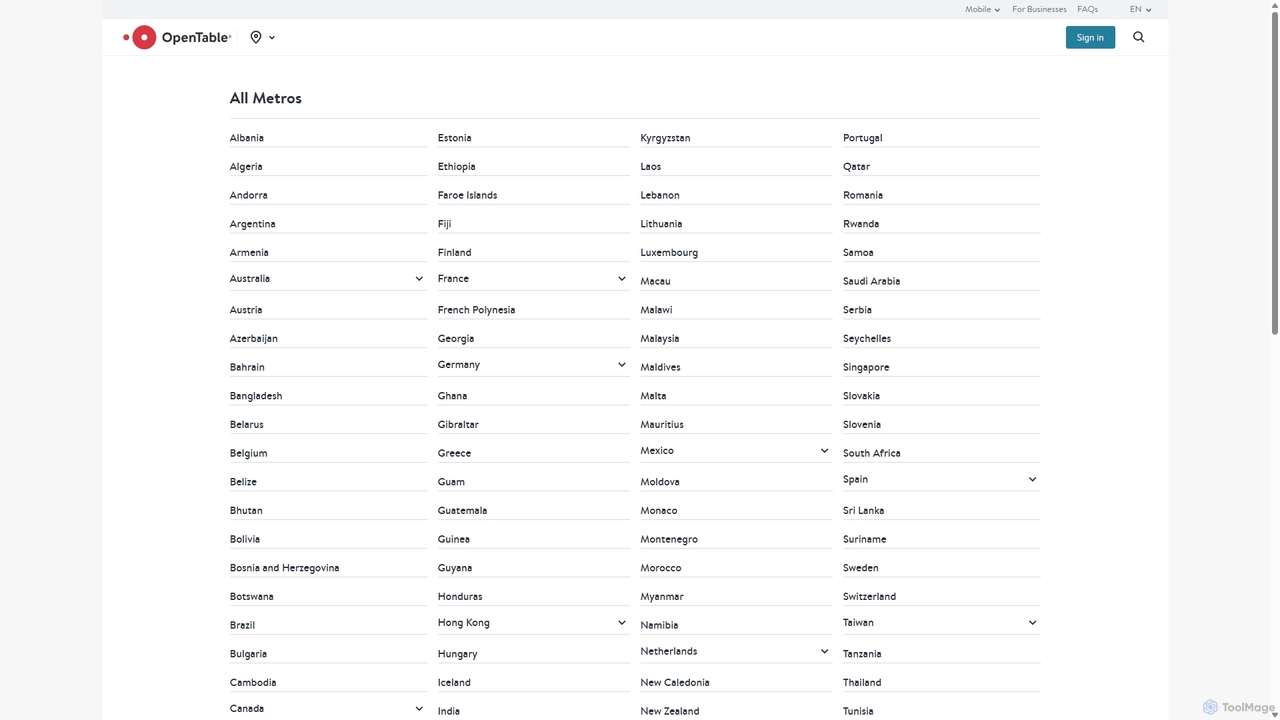Open the Portugal link
Viewport: 1280px width, 720px height.
point(862,138)
